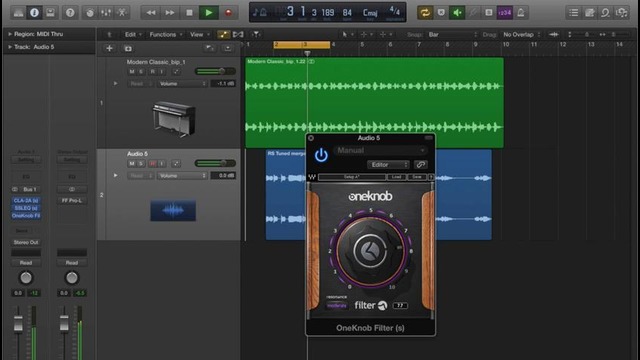The height and width of the screenshot is (360, 640).
Task: Click the waveform vertical zoom button
Action: click(554, 34)
